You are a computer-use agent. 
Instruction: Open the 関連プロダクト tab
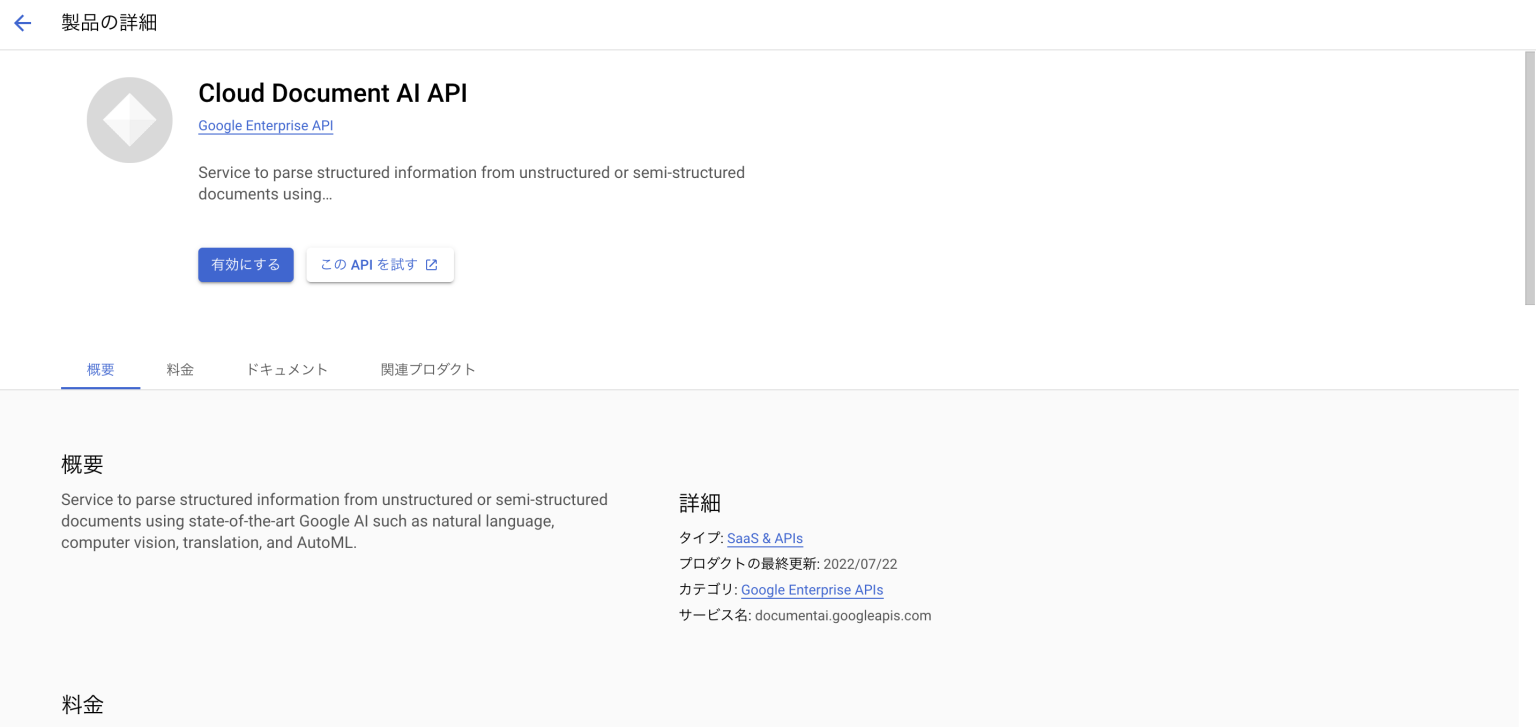tap(428, 369)
